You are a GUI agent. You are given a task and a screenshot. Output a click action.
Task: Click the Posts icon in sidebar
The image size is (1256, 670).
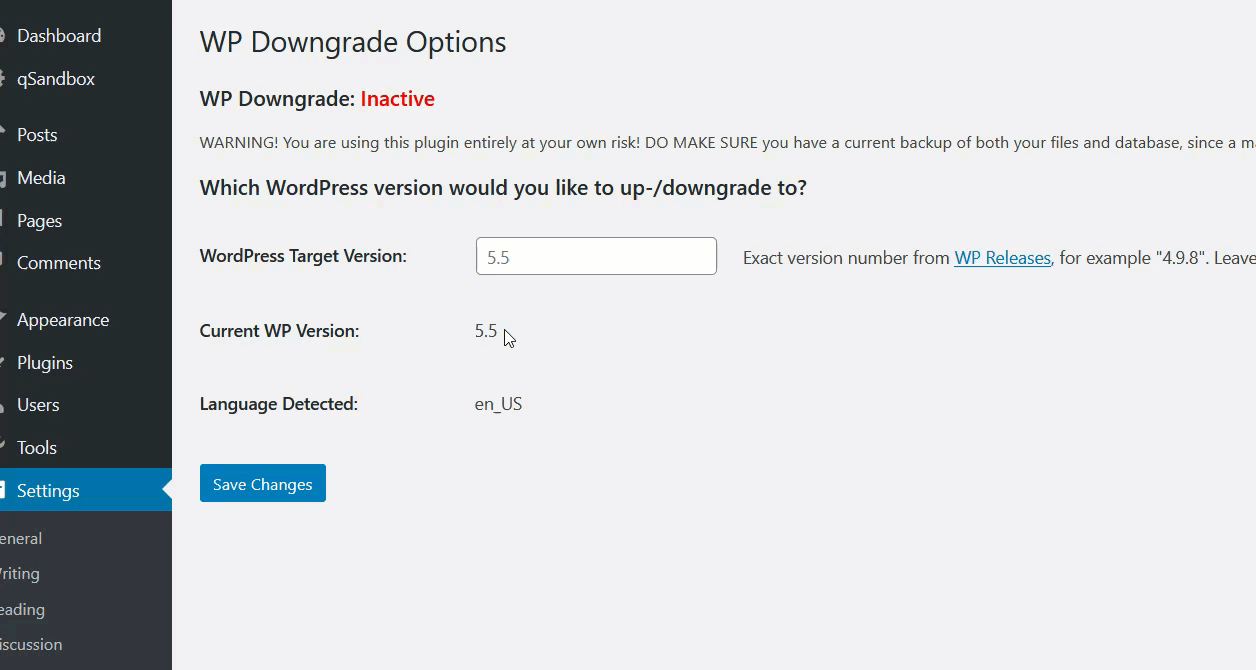click(x=3, y=135)
